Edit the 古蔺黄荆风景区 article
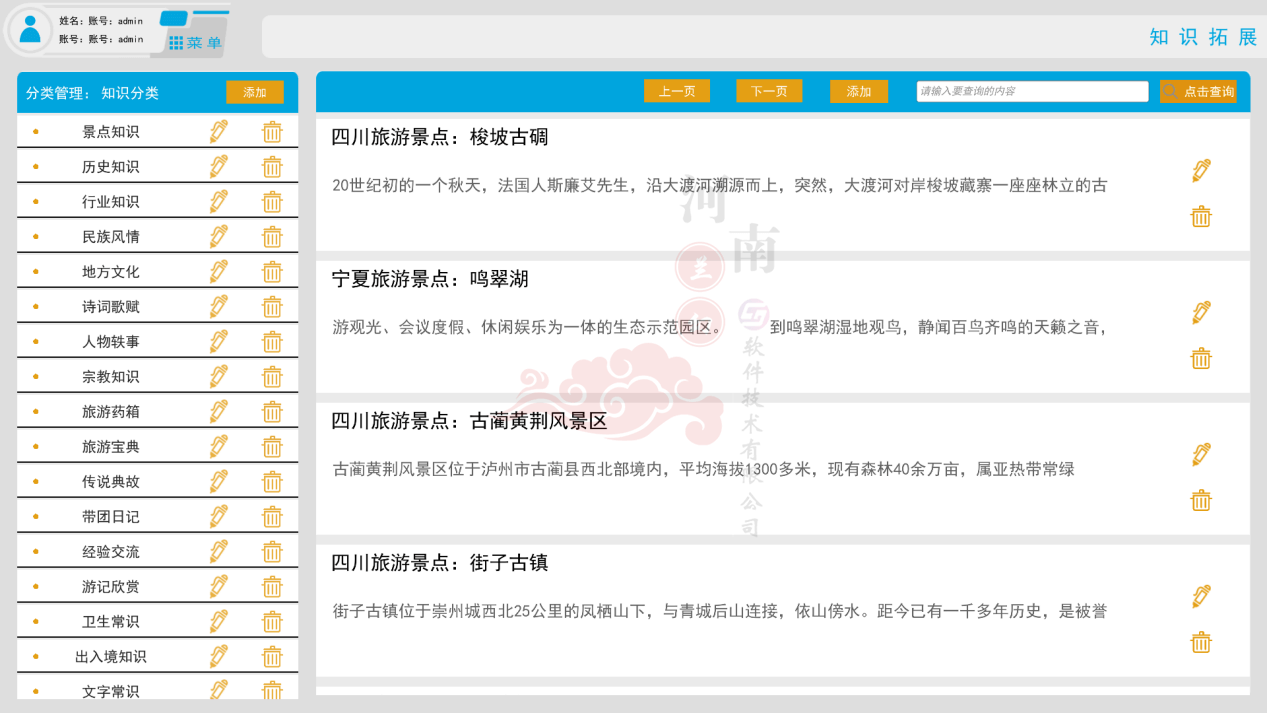 pyautogui.click(x=1200, y=453)
